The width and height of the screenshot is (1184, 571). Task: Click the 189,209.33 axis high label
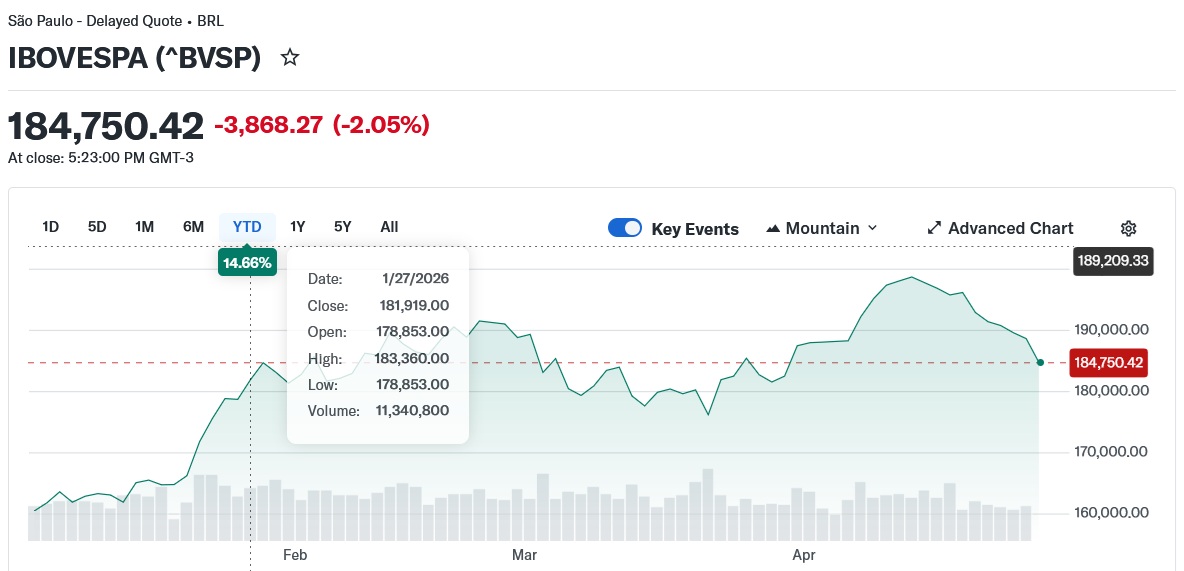[1113, 261]
